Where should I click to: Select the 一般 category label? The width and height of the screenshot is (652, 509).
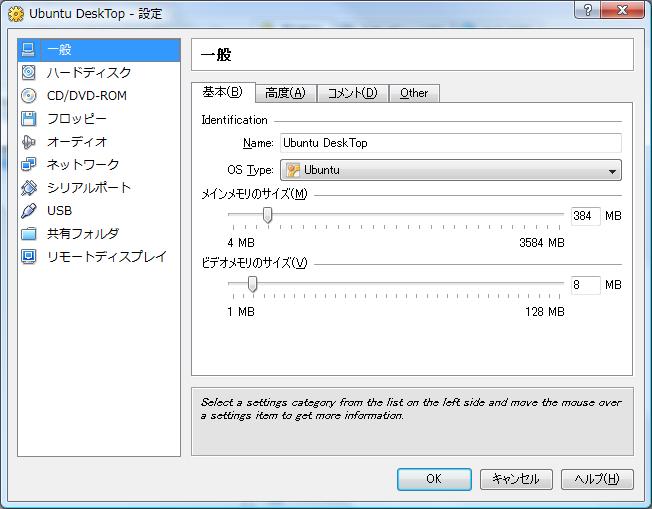pos(59,49)
